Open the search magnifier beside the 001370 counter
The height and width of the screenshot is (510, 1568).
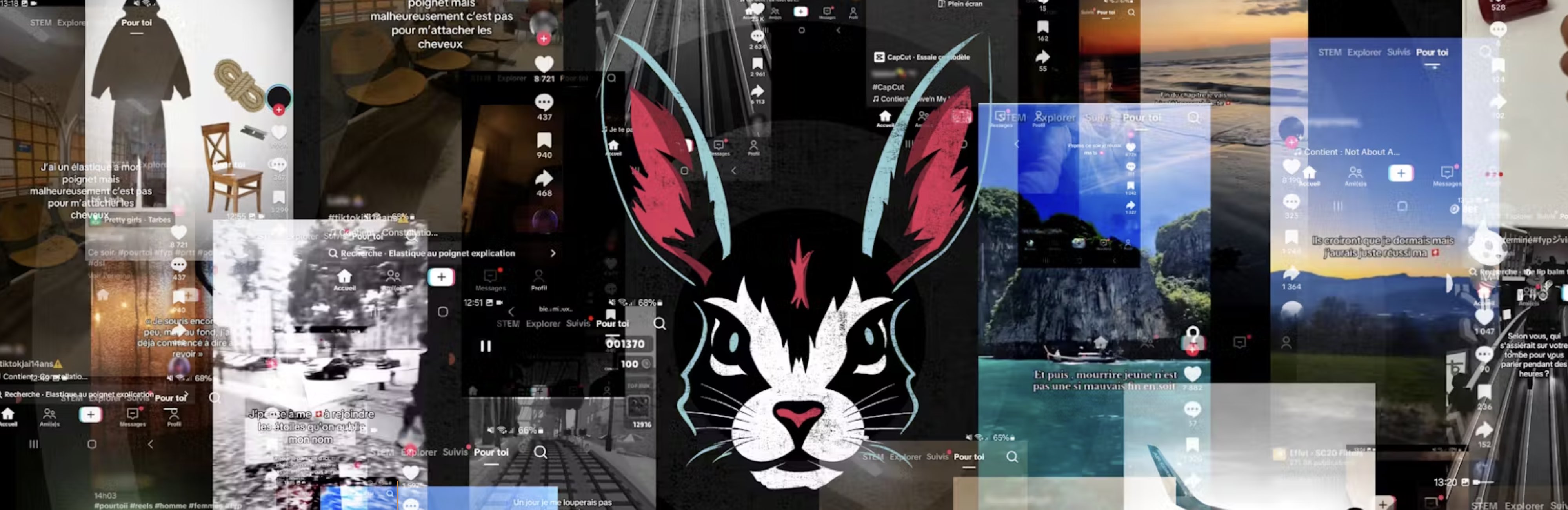pyautogui.click(x=660, y=324)
